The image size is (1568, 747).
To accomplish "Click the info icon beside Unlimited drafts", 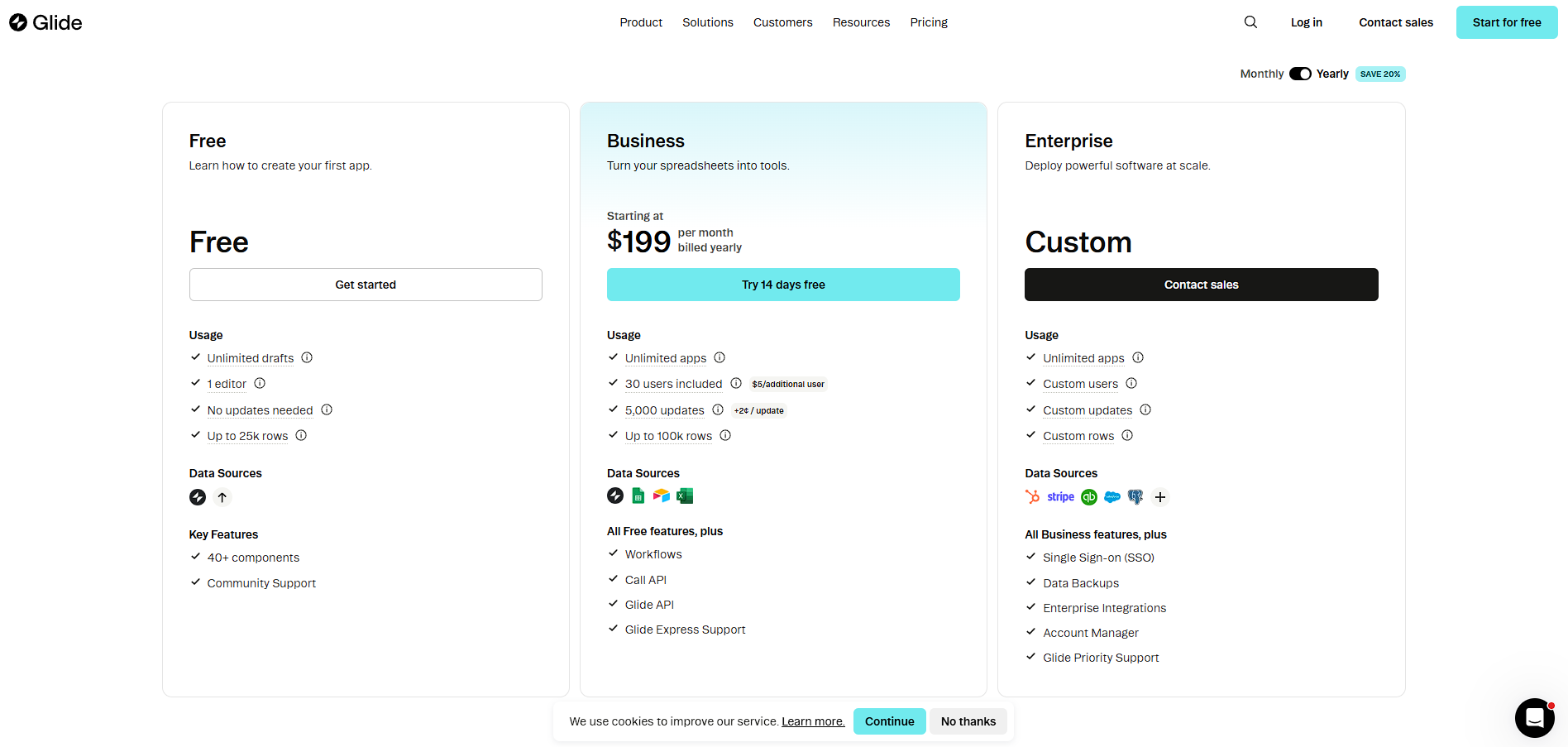I will point(307,357).
